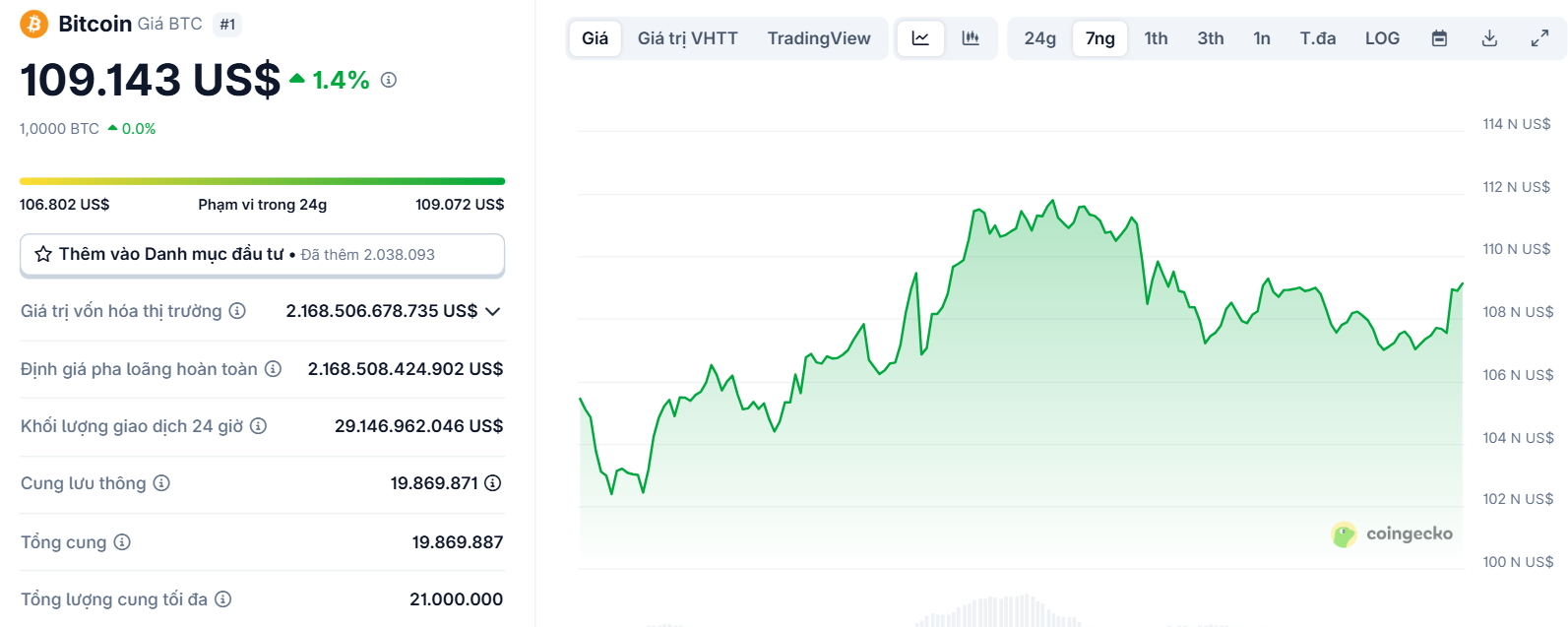
Task: Click the 29.146.962.046 US$ volume value
Action: pyautogui.click(x=419, y=426)
